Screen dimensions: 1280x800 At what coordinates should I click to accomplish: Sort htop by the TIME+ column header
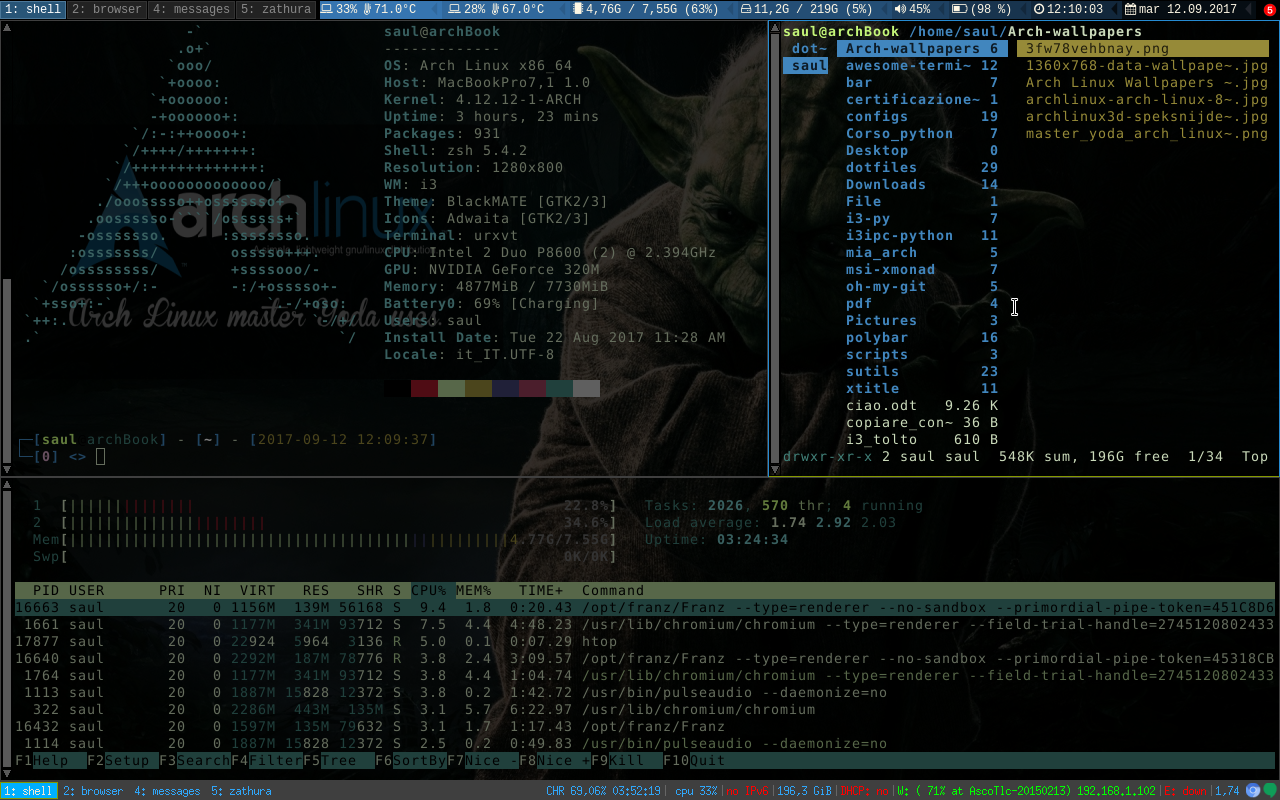coord(541,590)
